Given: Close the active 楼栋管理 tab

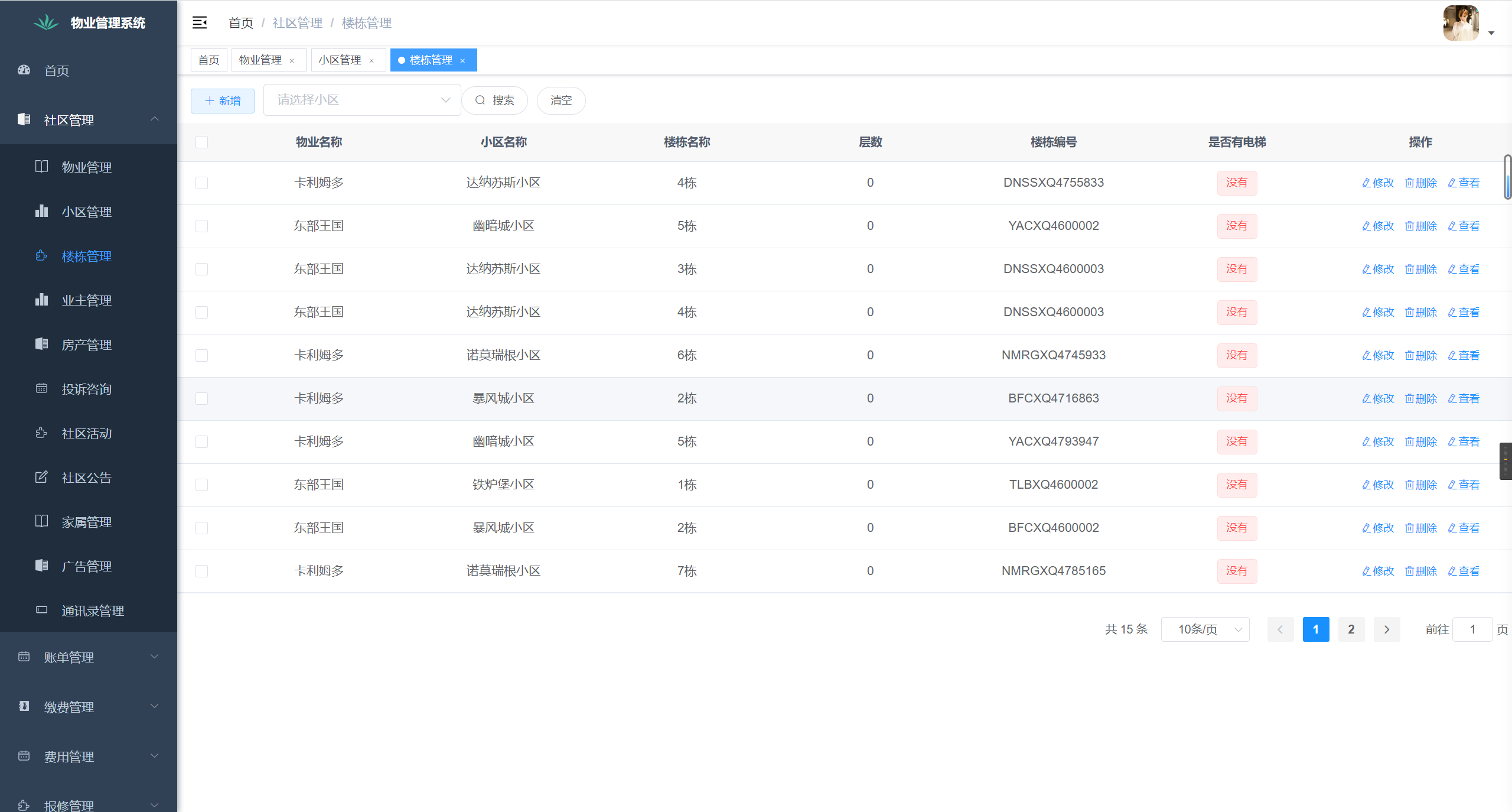Looking at the screenshot, I should 462,60.
